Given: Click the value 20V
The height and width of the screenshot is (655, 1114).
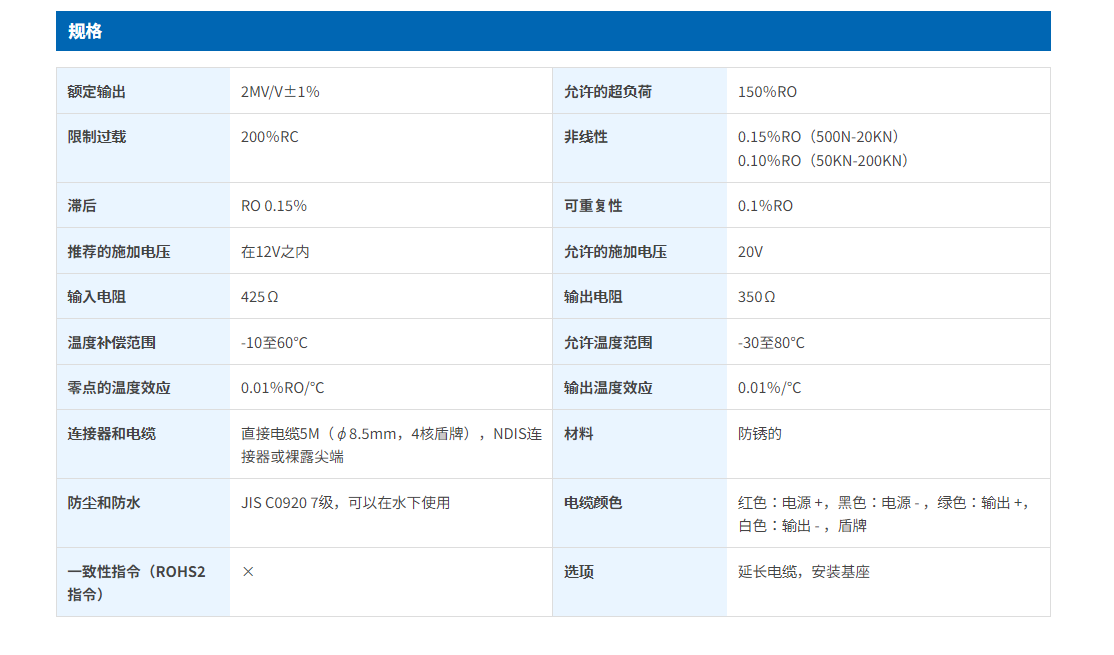Looking at the screenshot, I should [750, 251].
